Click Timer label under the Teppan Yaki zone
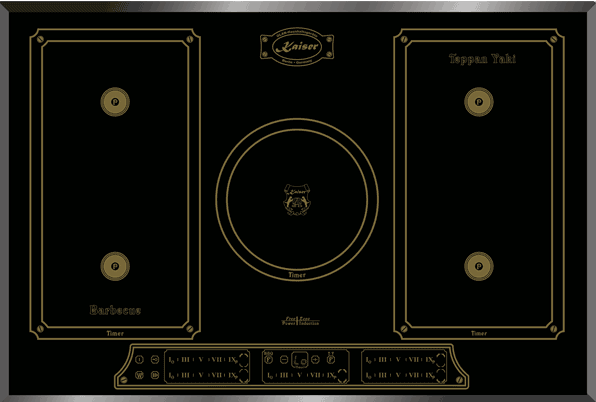Viewport: 596px width, 402px height. (x=479, y=333)
